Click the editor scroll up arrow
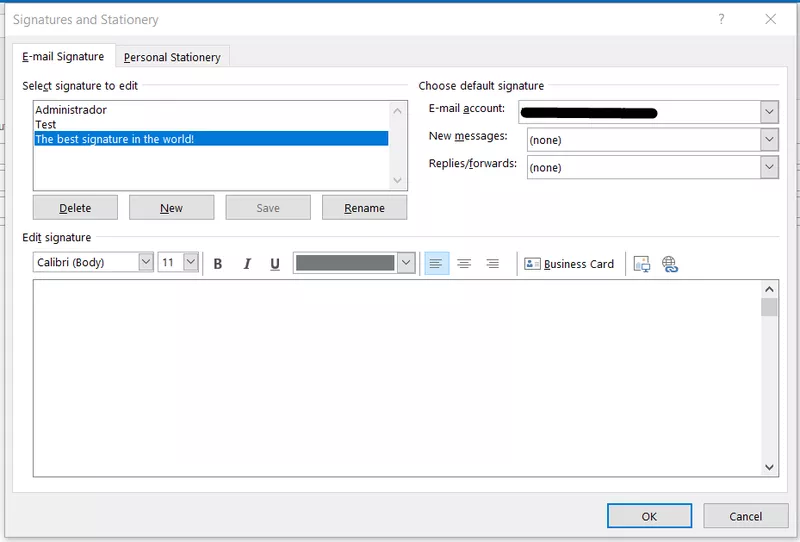The image size is (800, 542). (769, 289)
